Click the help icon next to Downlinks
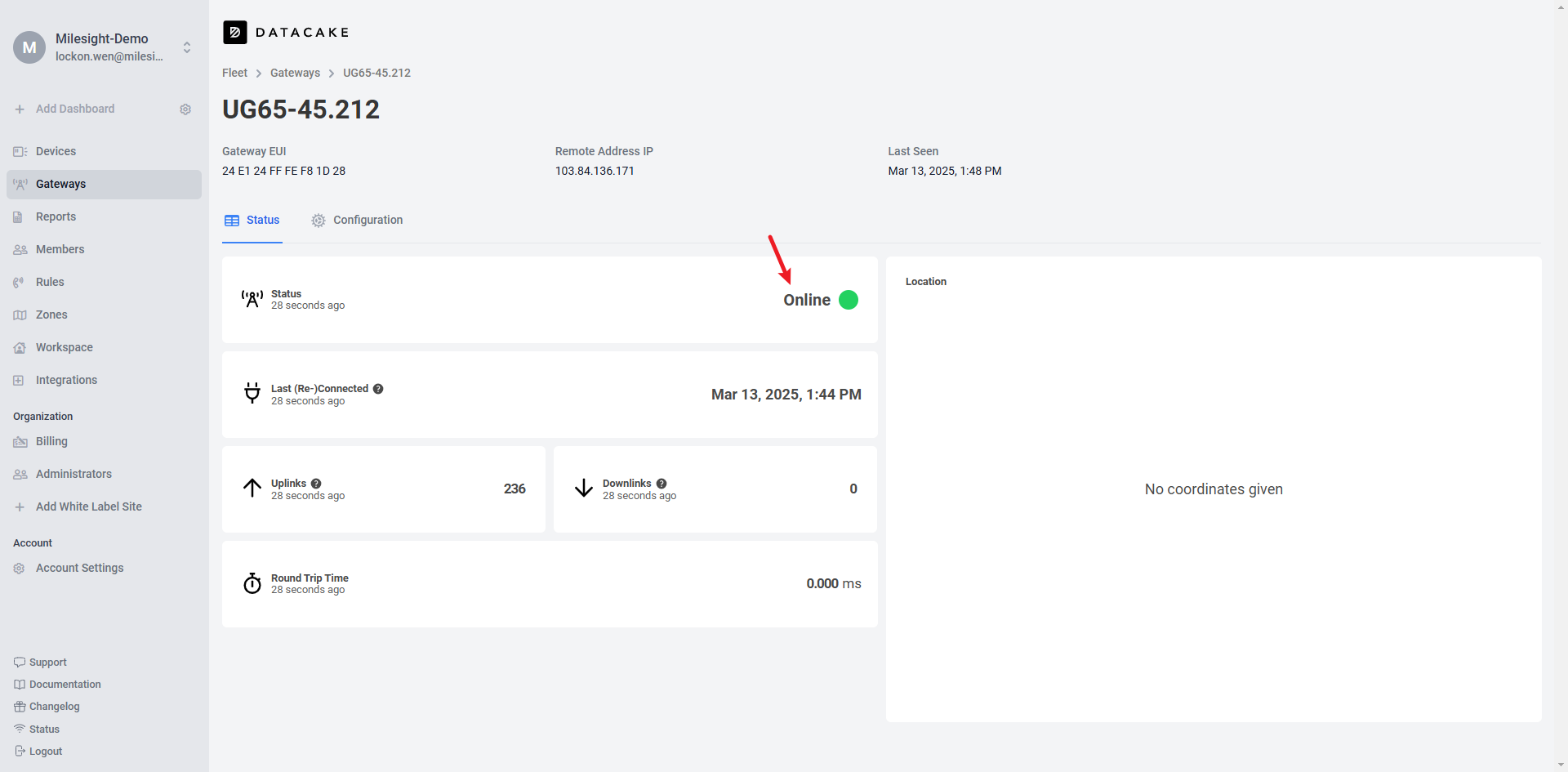 coord(661,484)
